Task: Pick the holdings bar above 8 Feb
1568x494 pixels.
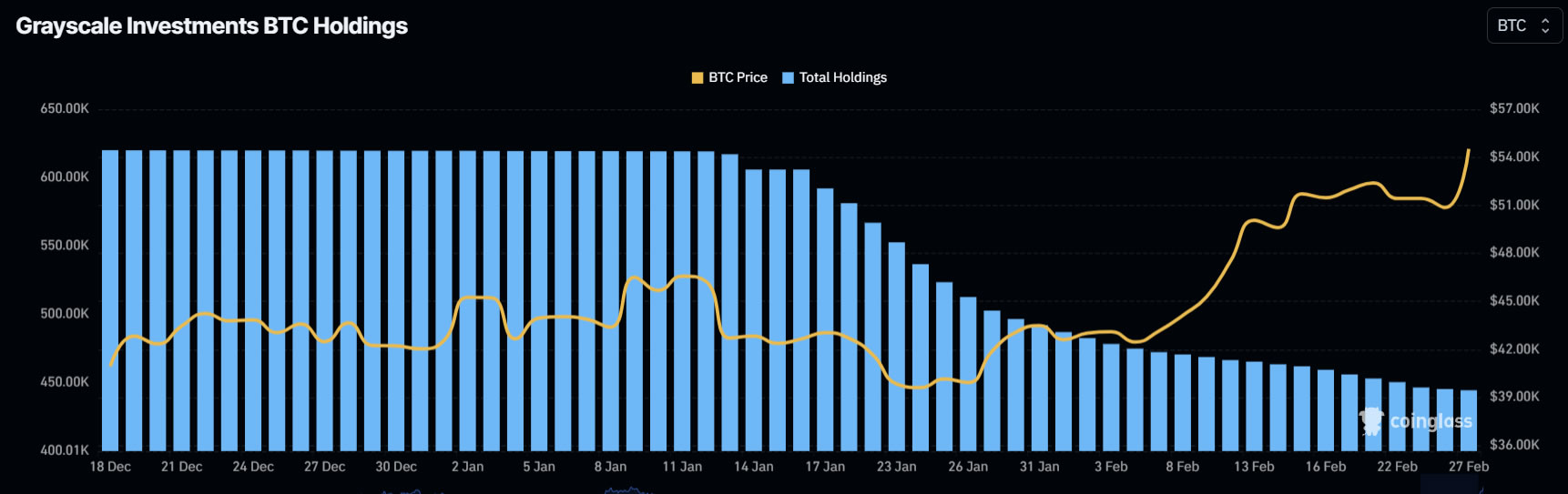Action: (1183, 402)
